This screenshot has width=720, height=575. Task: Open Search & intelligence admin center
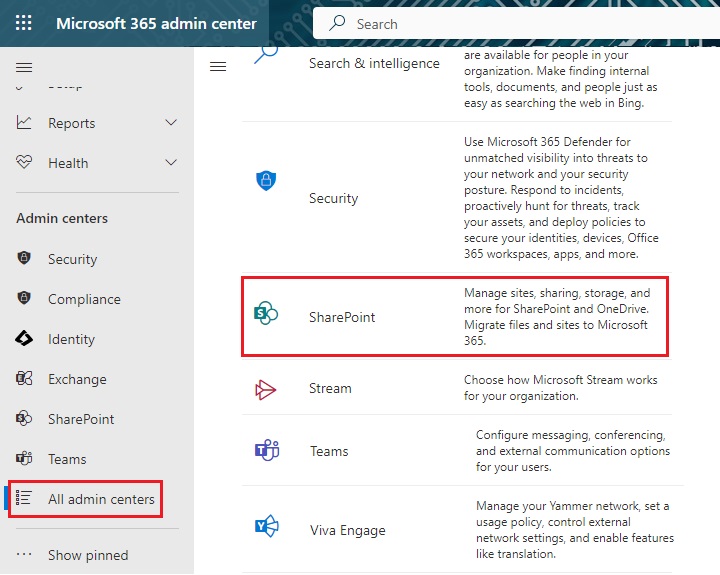click(x=374, y=63)
